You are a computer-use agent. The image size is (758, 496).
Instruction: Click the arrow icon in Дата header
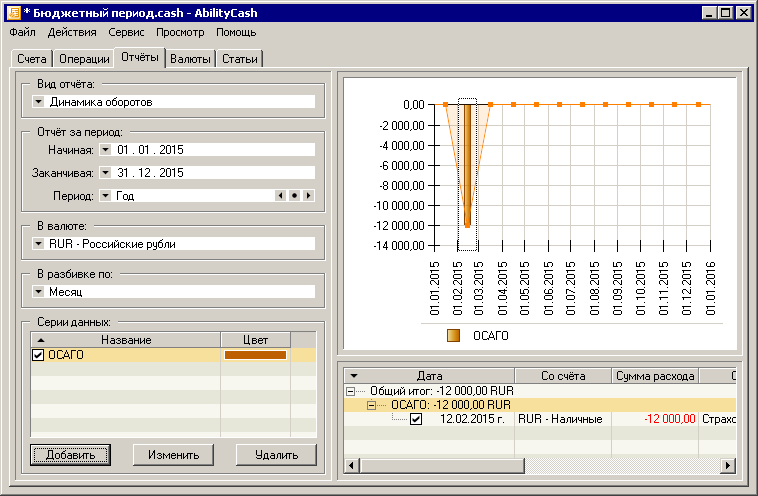pos(353,375)
